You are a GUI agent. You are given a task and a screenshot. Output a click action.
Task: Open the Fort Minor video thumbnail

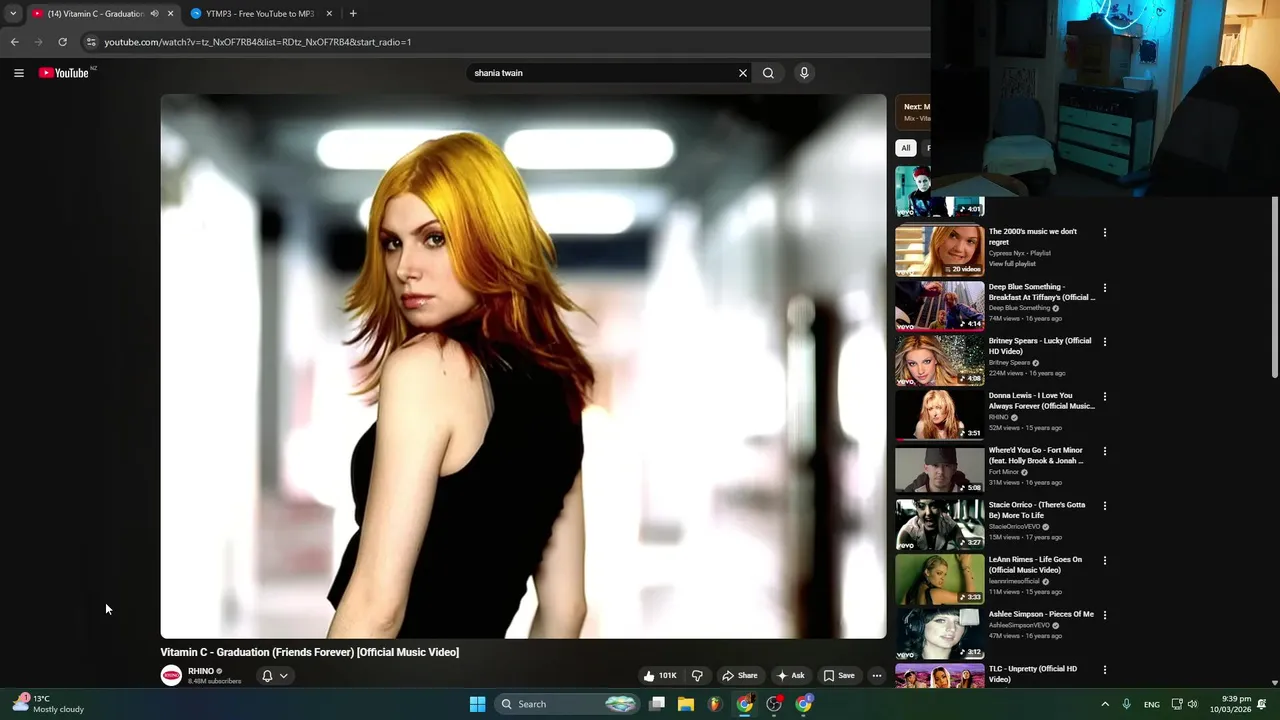940,469
